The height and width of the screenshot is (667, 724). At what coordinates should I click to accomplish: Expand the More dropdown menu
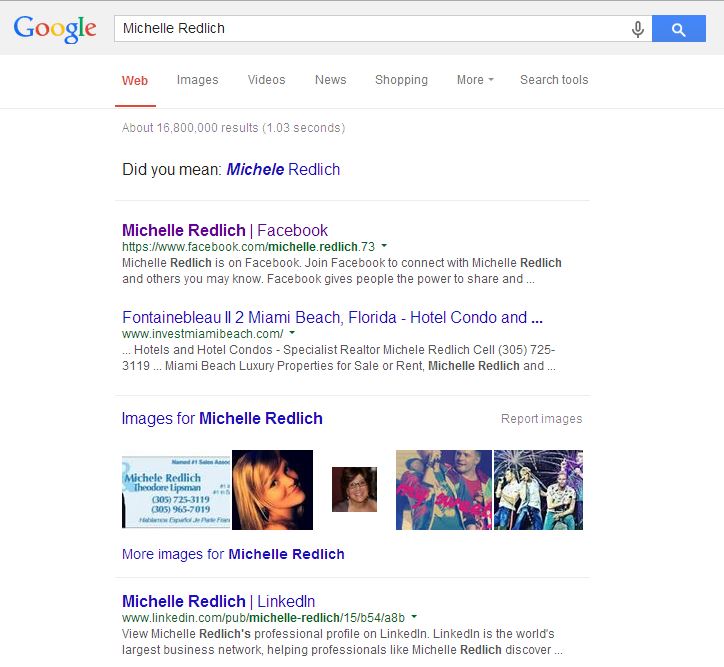[474, 80]
